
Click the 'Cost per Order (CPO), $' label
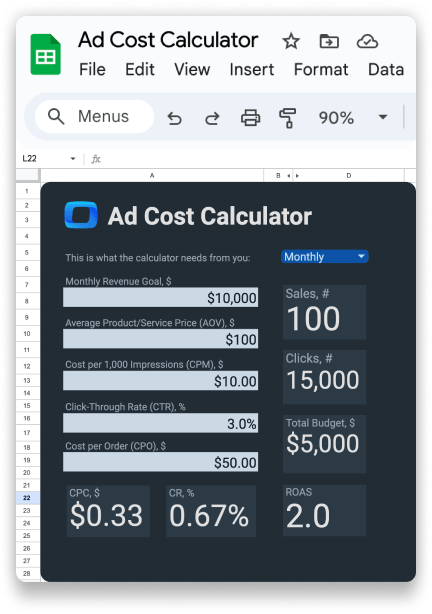click(x=116, y=446)
